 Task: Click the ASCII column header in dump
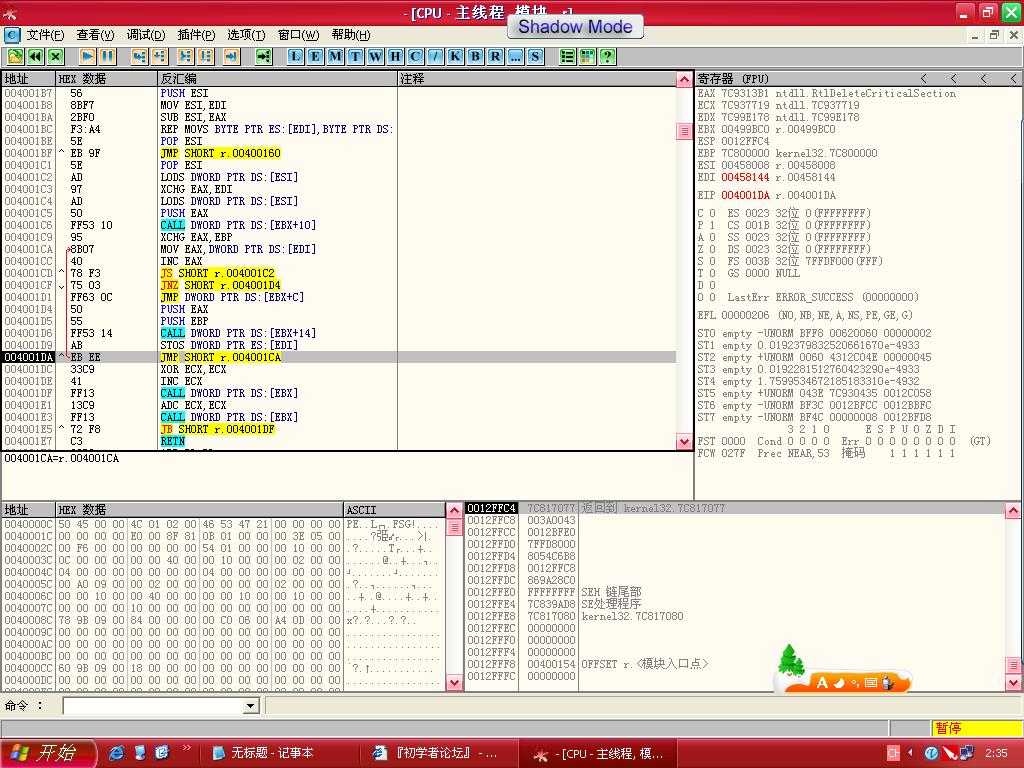tap(394, 509)
